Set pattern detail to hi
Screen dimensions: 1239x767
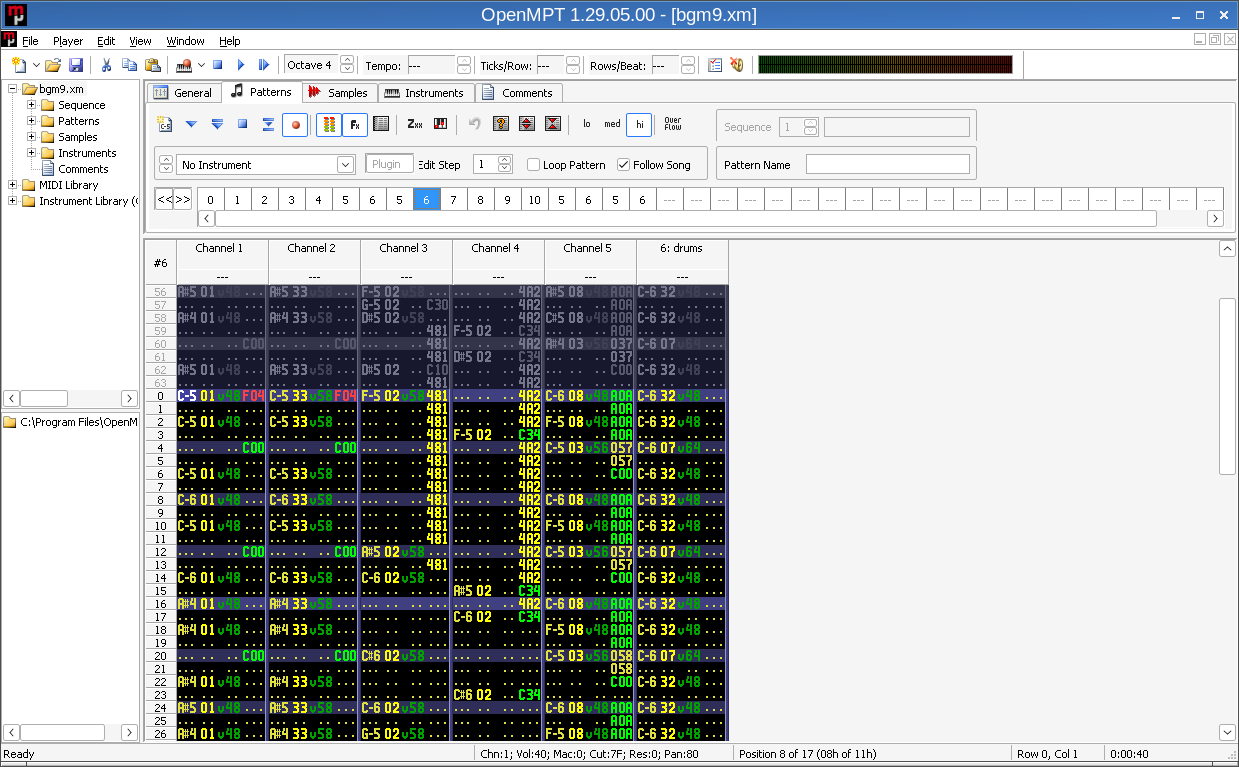(639, 124)
